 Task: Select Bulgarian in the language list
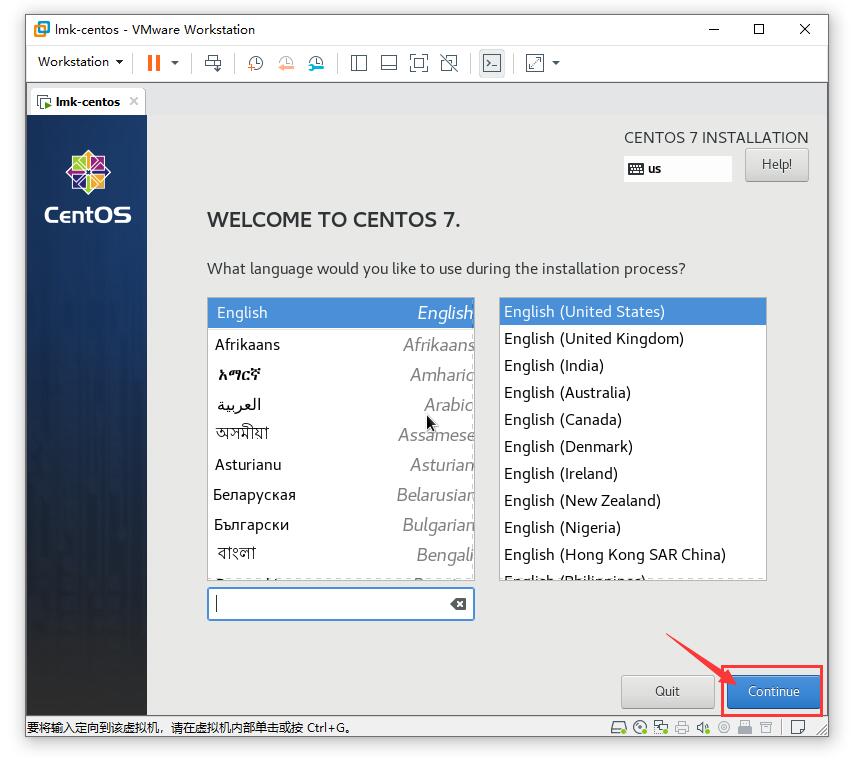tap(341, 525)
